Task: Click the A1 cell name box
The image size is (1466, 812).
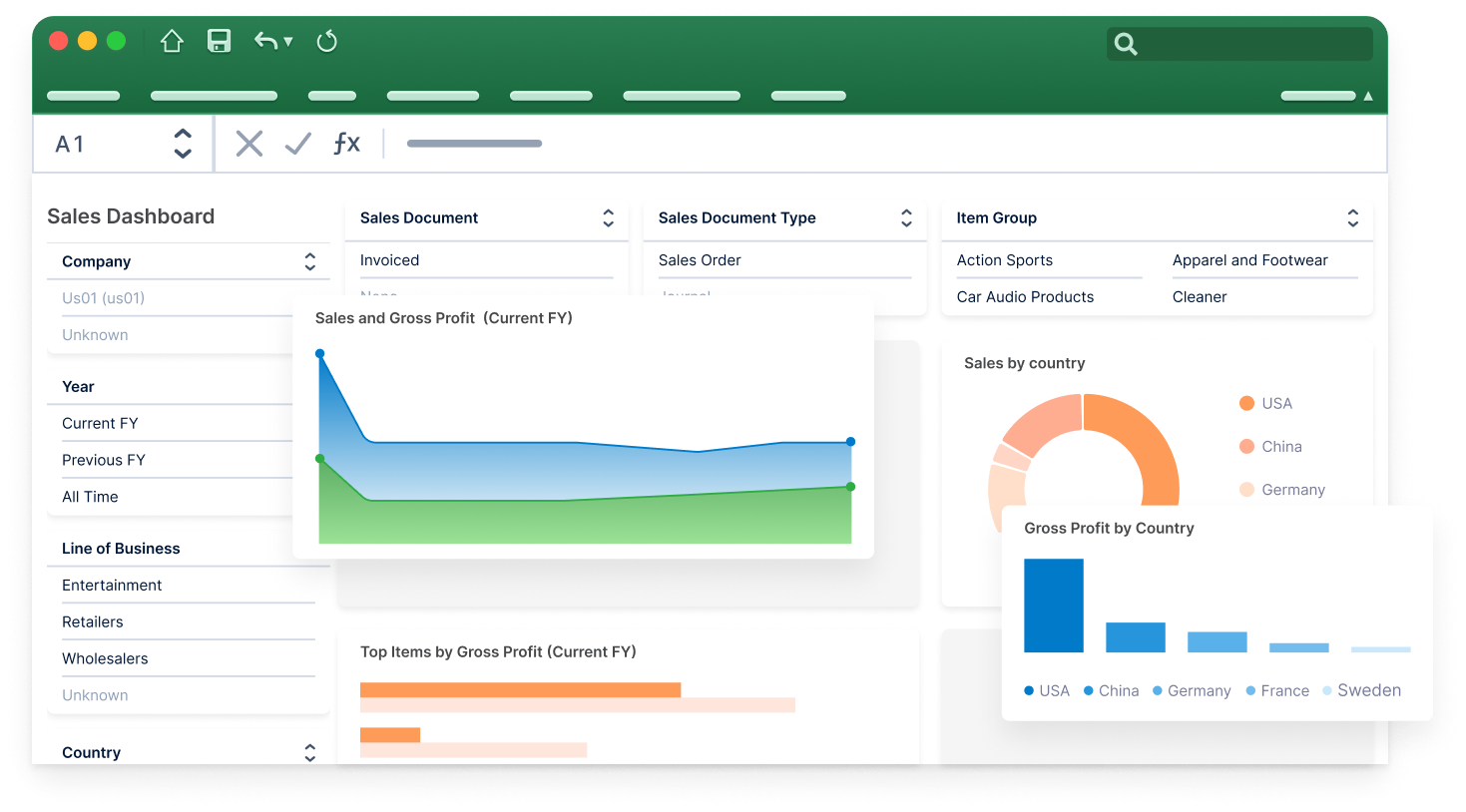Action: click(70, 145)
